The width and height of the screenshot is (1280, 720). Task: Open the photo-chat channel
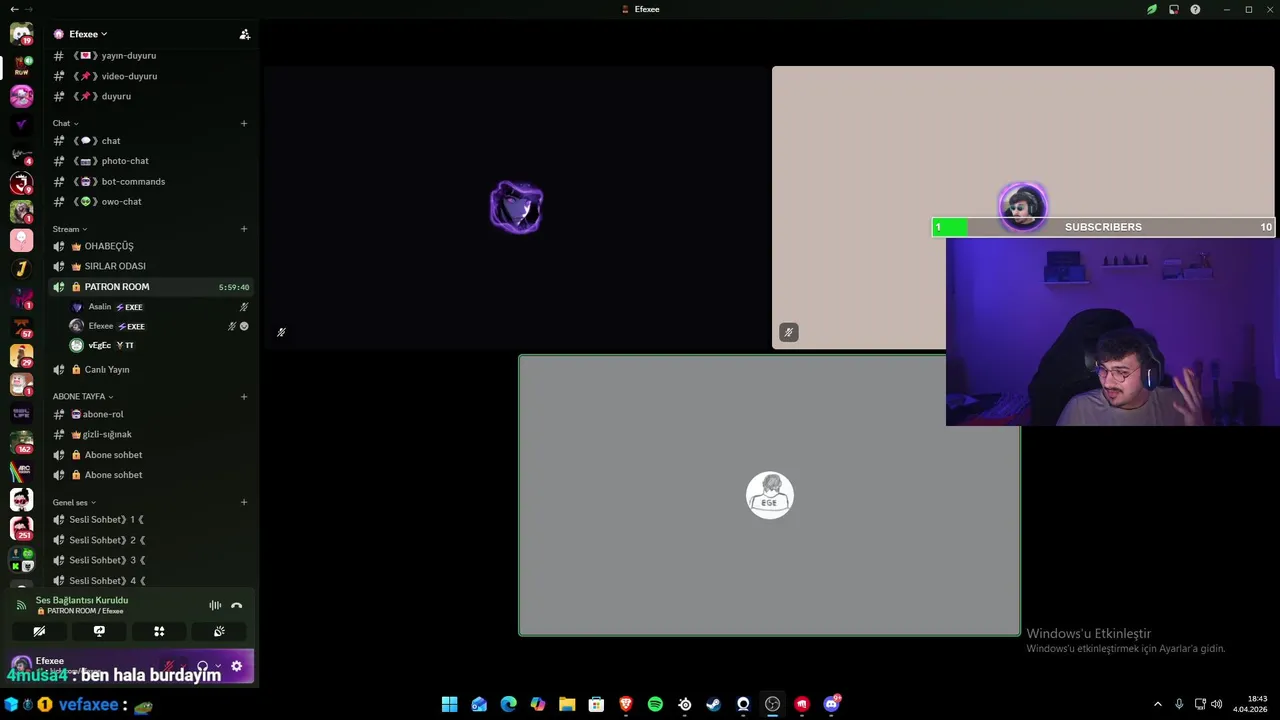click(x=150, y=161)
